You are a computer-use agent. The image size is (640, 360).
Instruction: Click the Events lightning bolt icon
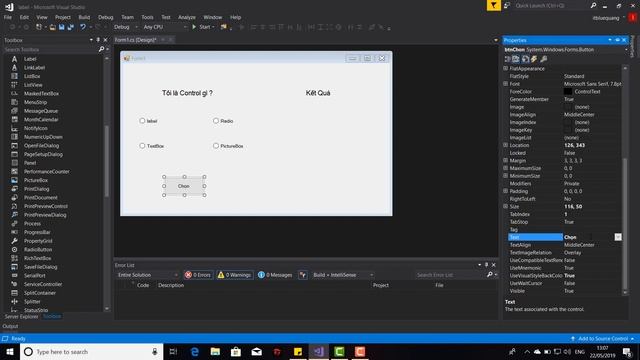[x=534, y=59]
